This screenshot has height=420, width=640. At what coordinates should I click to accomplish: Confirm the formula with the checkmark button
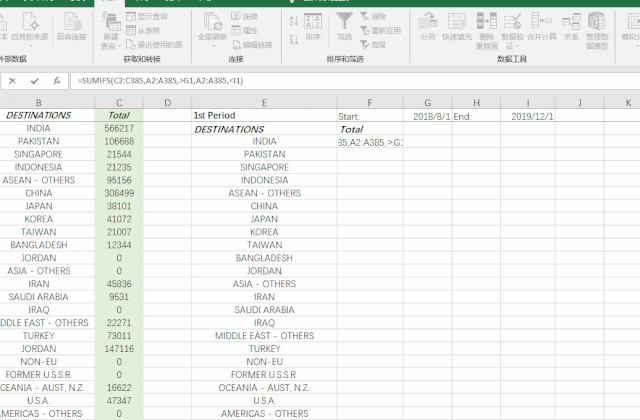coord(35,81)
